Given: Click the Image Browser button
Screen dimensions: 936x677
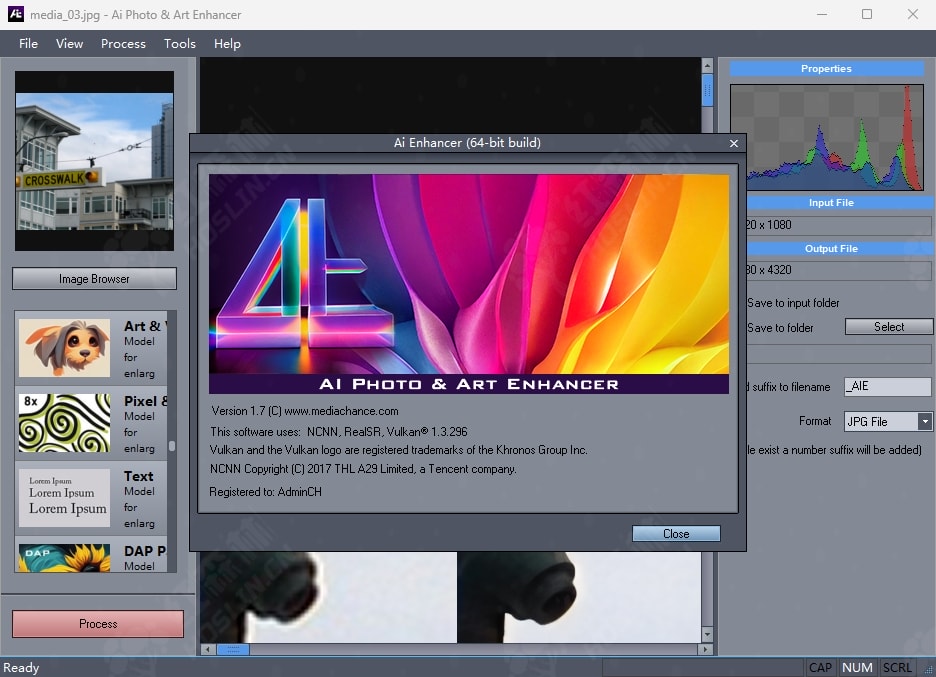Looking at the screenshot, I should (x=94, y=279).
